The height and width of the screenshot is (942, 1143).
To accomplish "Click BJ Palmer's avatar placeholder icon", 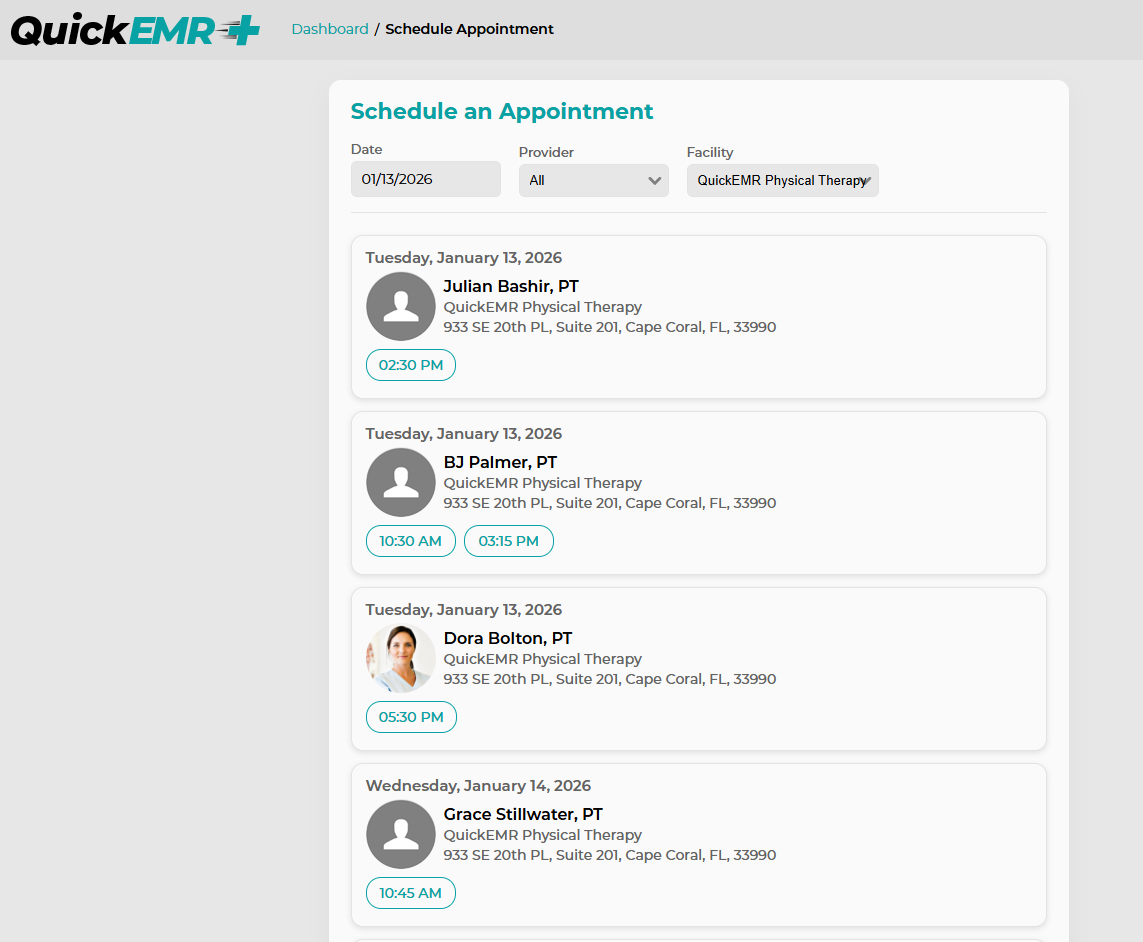I will click(x=401, y=483).
